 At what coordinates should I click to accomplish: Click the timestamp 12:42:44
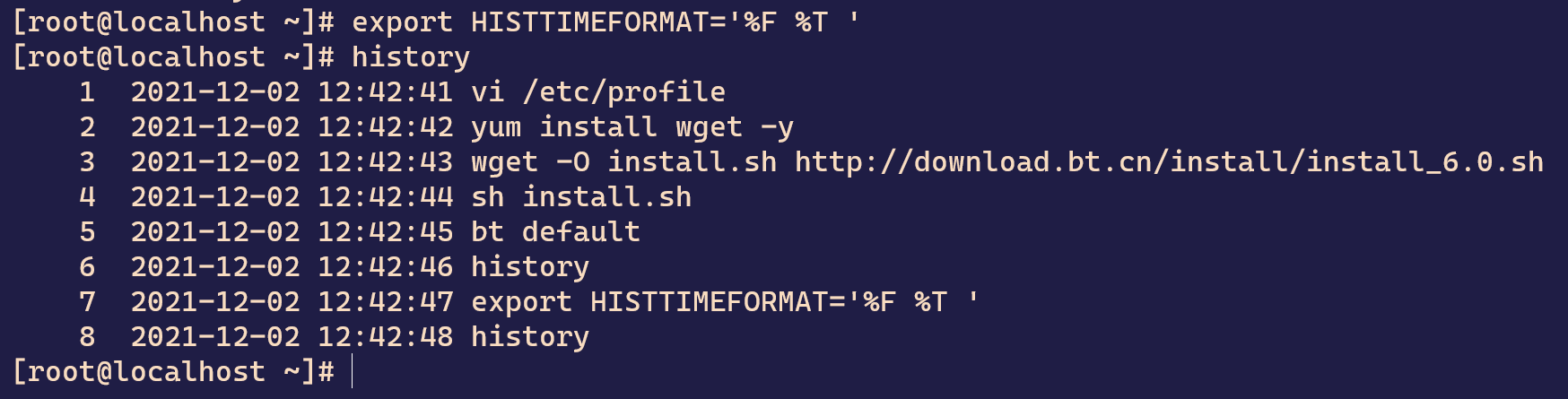coord(386,197)
